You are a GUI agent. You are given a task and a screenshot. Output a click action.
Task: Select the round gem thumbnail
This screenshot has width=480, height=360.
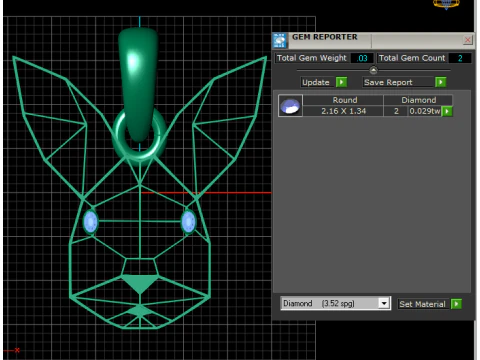[x=290, y=106]
